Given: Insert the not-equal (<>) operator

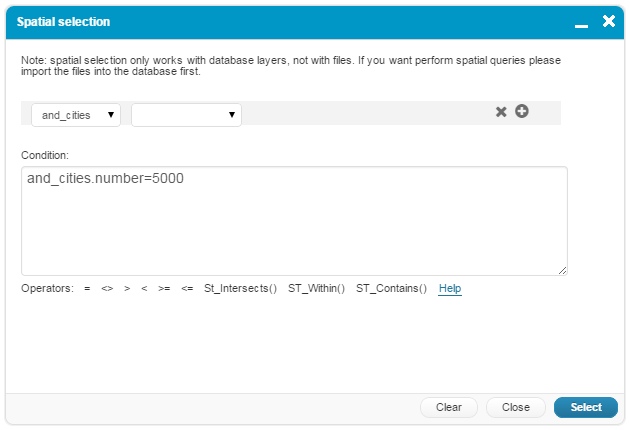Looking at the screenshot, I should 107,289.
